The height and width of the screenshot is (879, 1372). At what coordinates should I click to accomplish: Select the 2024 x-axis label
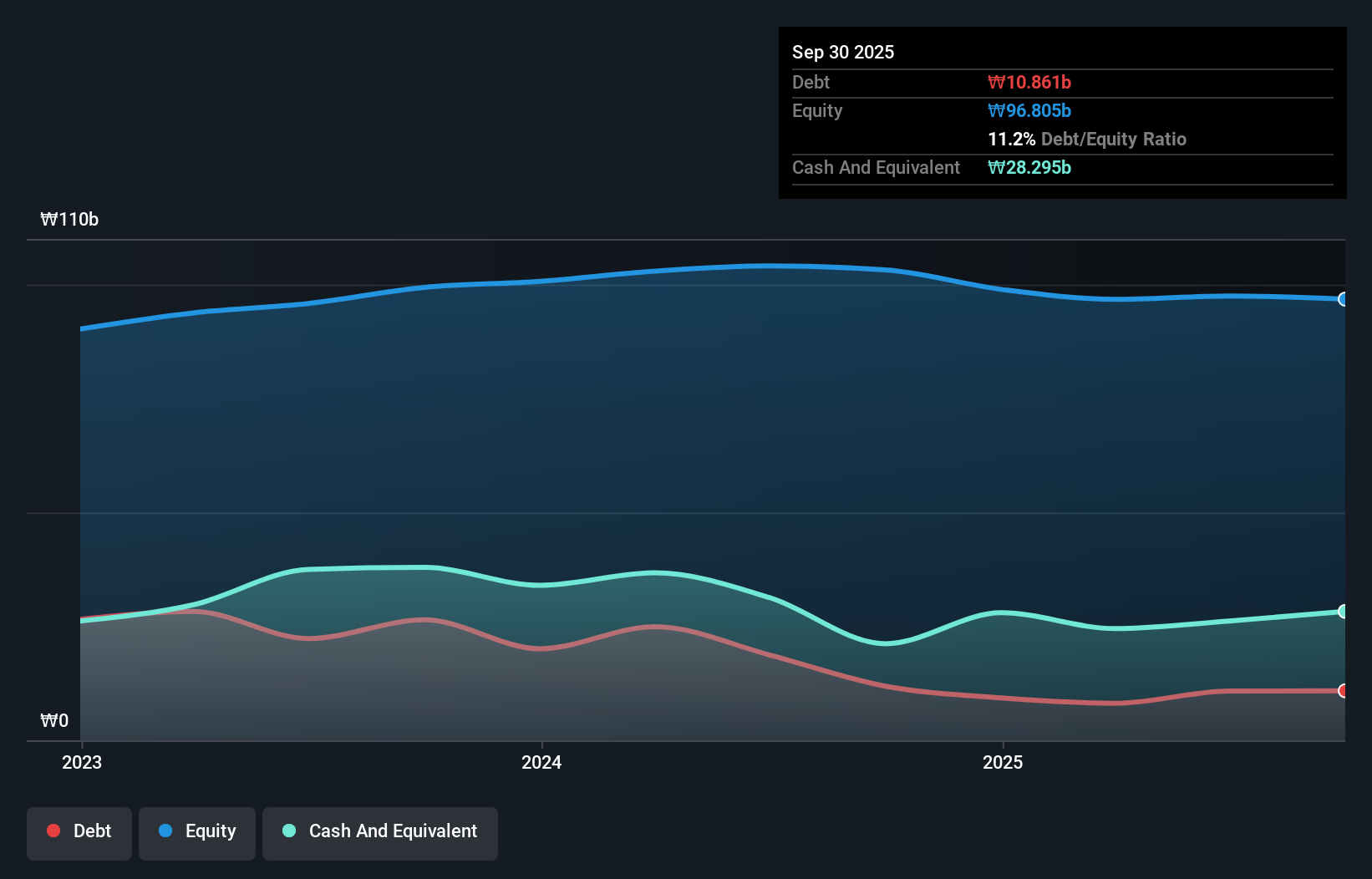(x=541, y=762)
